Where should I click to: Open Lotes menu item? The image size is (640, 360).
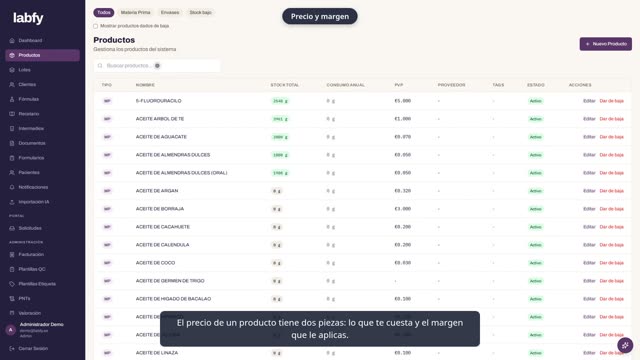click(42, 70)
